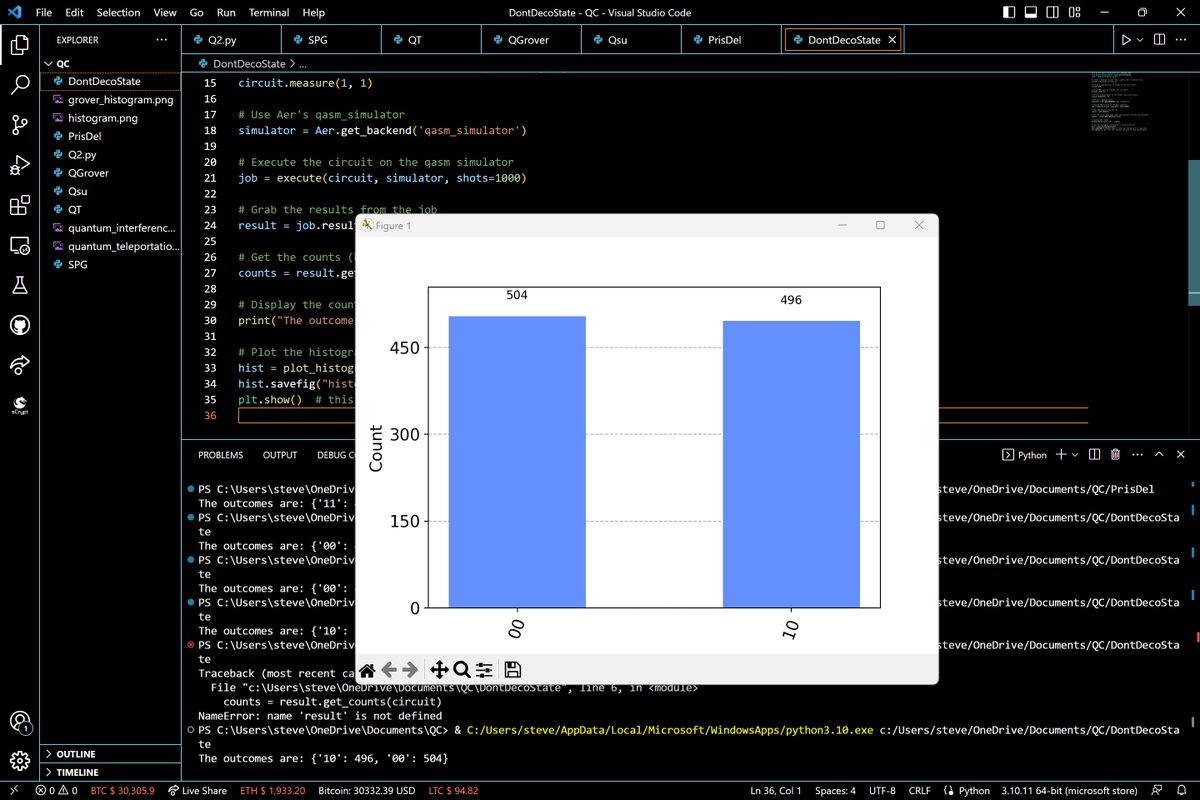1200x800 pixels.
Task: Switch to the QGrover editor tab
Action: click(x=528, y=40)
